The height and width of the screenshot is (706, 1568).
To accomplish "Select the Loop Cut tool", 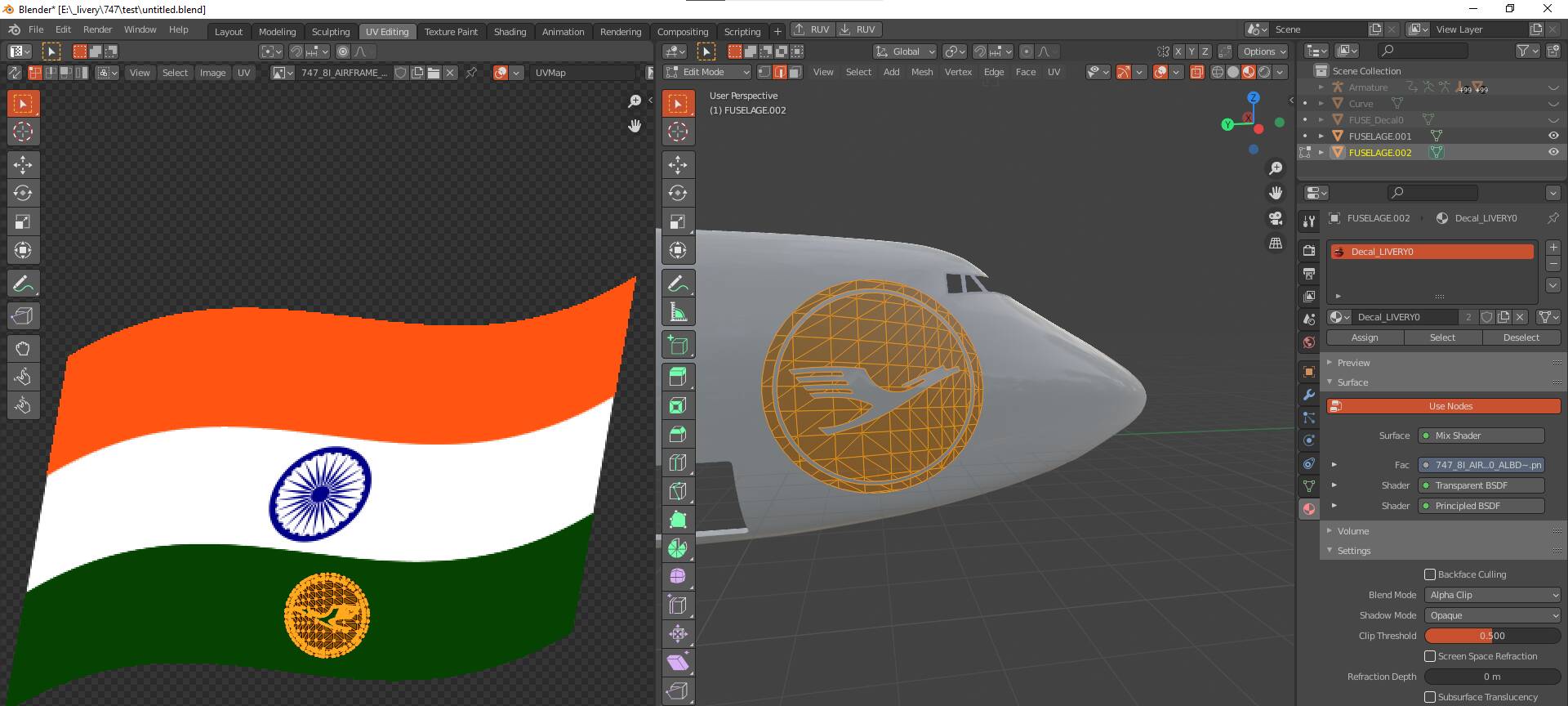I will pos(678,462).
